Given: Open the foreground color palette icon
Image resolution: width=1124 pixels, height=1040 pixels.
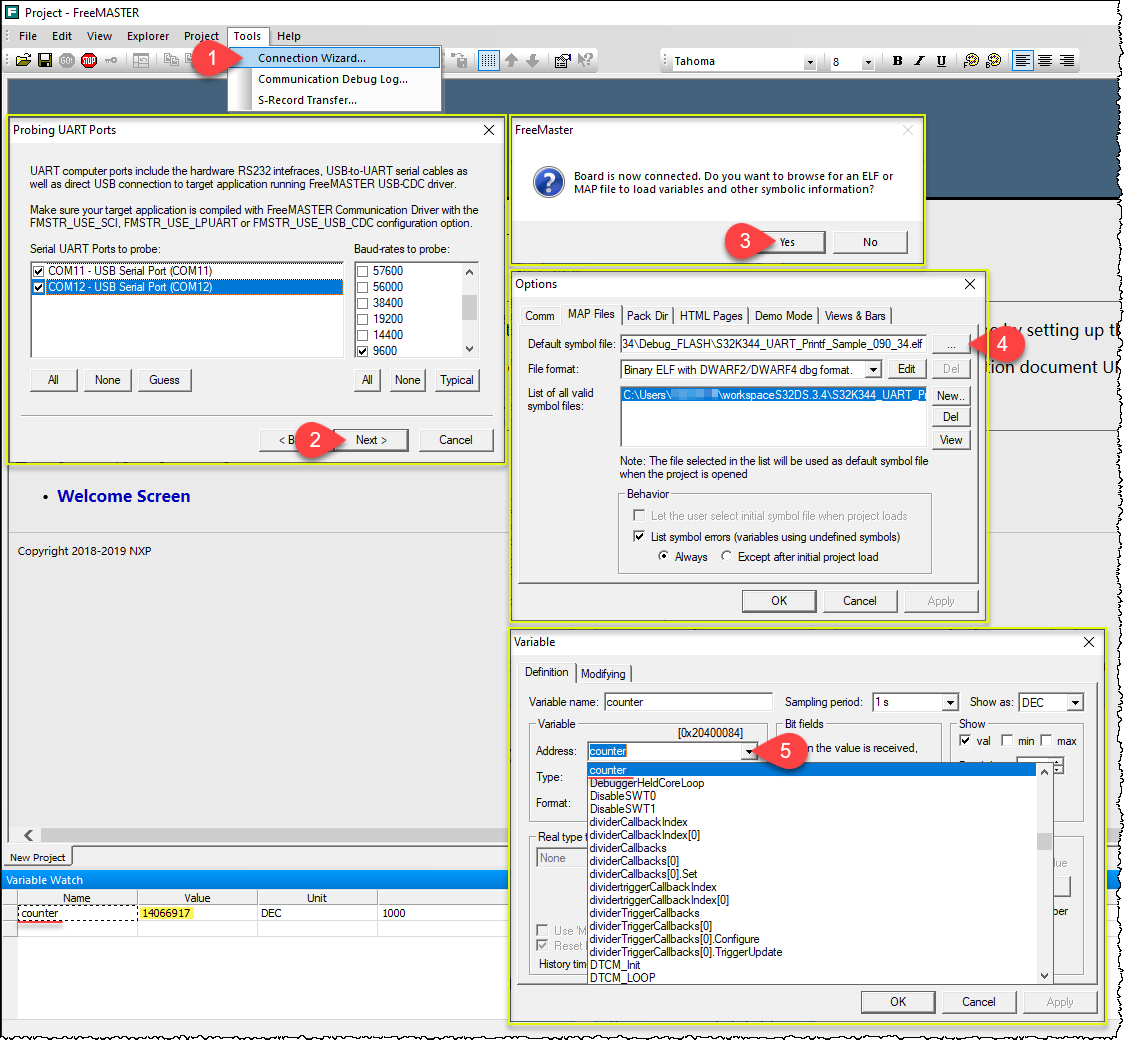Looking at the screenshot, I should [971, 61].
